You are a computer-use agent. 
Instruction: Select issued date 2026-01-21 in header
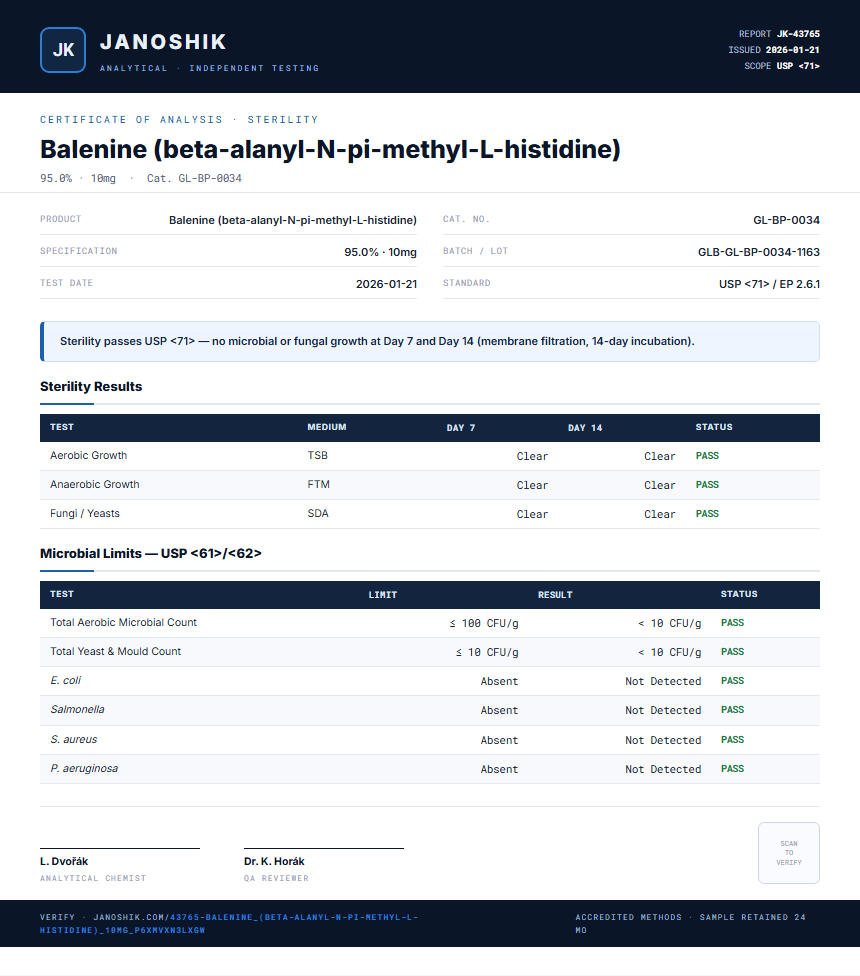(792, 50)
